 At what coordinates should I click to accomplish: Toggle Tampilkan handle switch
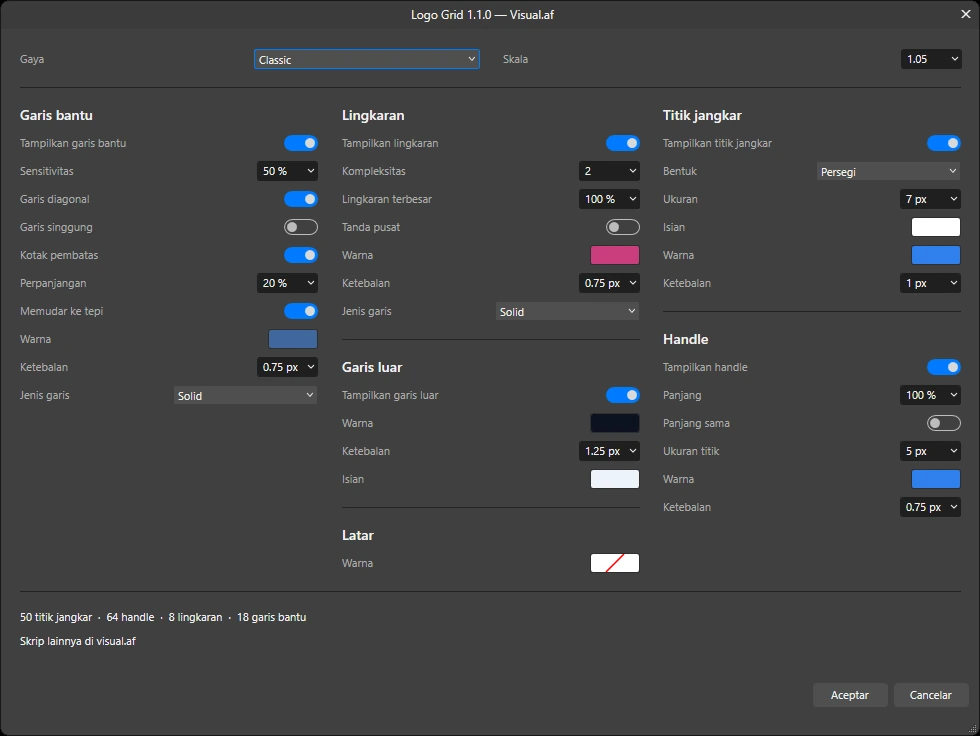944,367
